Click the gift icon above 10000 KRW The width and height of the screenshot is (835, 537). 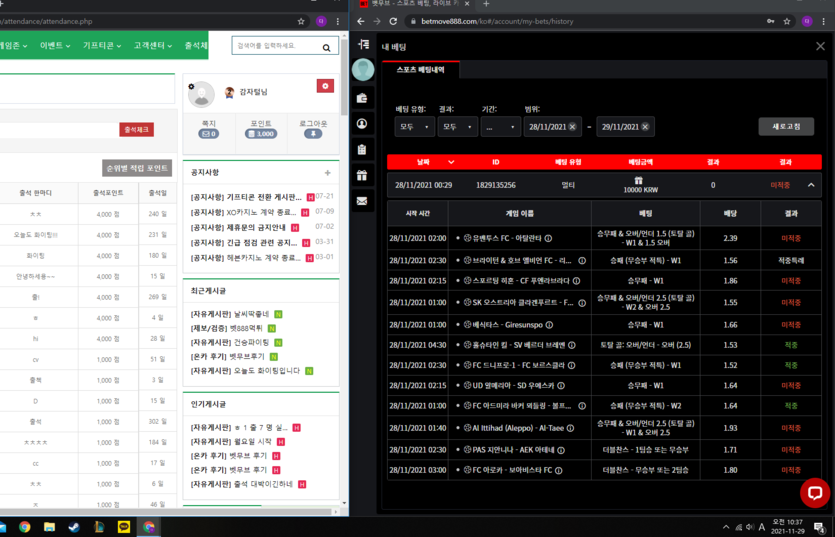(x=639, y=180)
